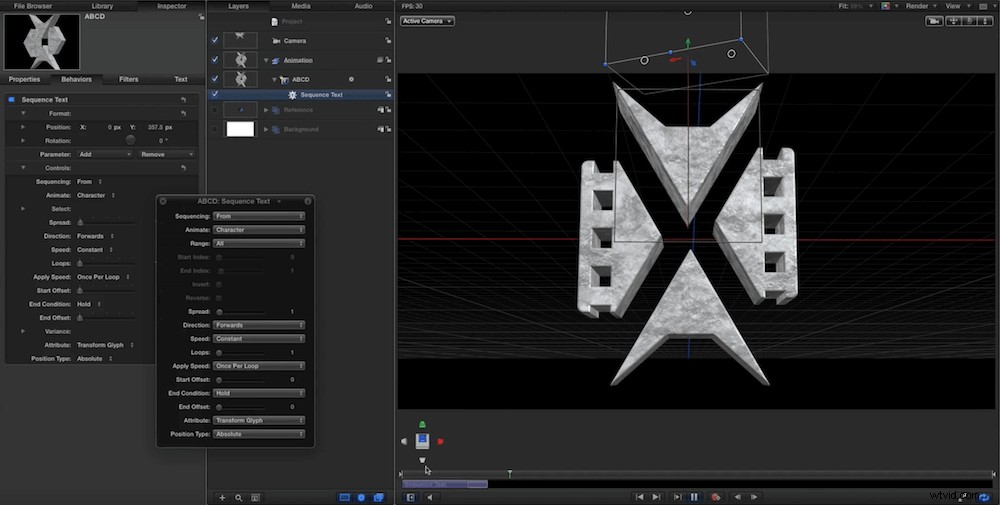Uncheck visibility of the Animation group
1000x505 pixels.
tap(215, 59)
